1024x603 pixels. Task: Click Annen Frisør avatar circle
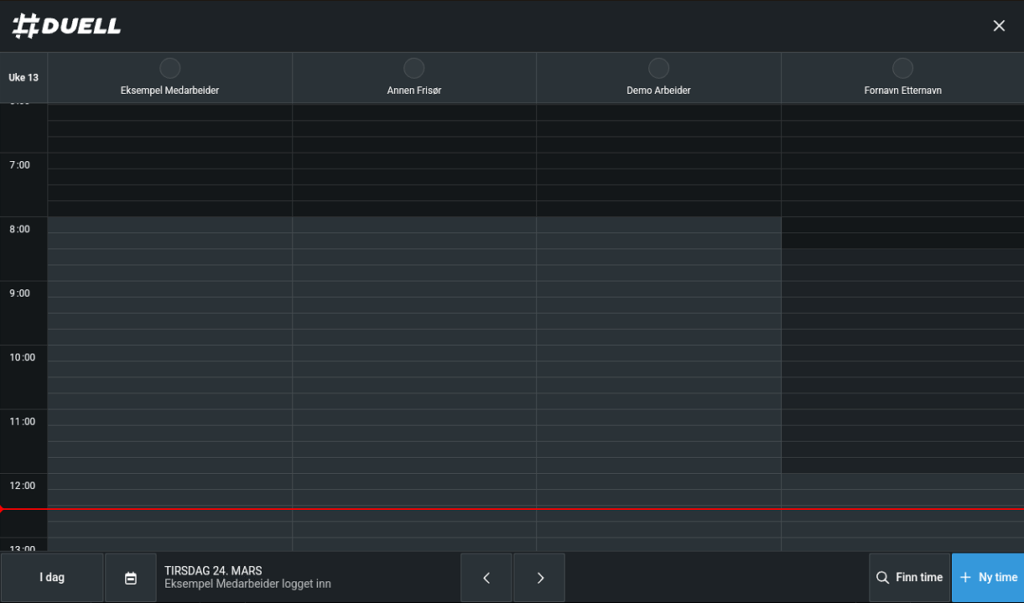(x=414, y=68)
